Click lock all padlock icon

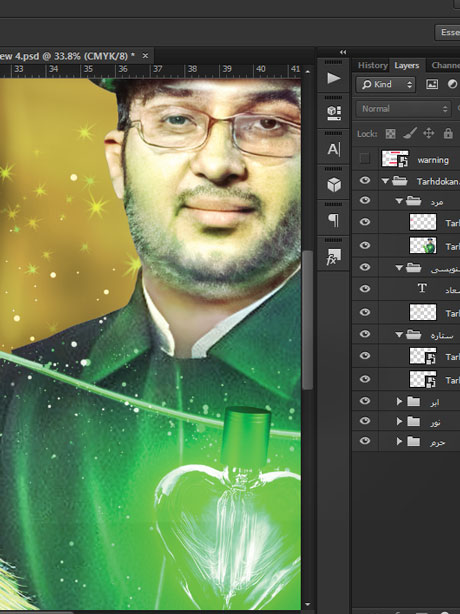pyautogui.click(x=448, y=134)
